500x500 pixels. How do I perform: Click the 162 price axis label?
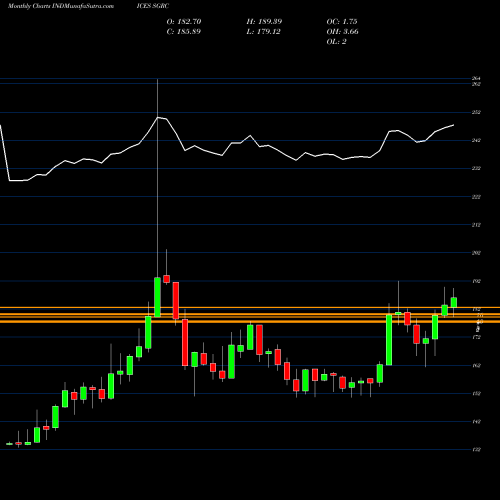point(476,365)
